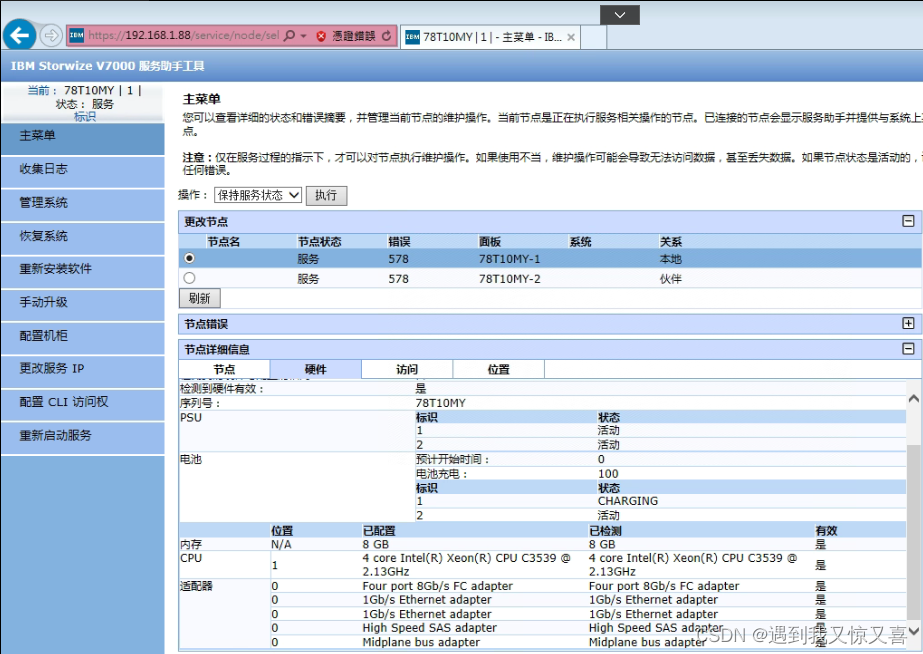The width and height of the screenshot is (923, 654).
Task: Expand the 节点错误 section
Action: [908, 323]
